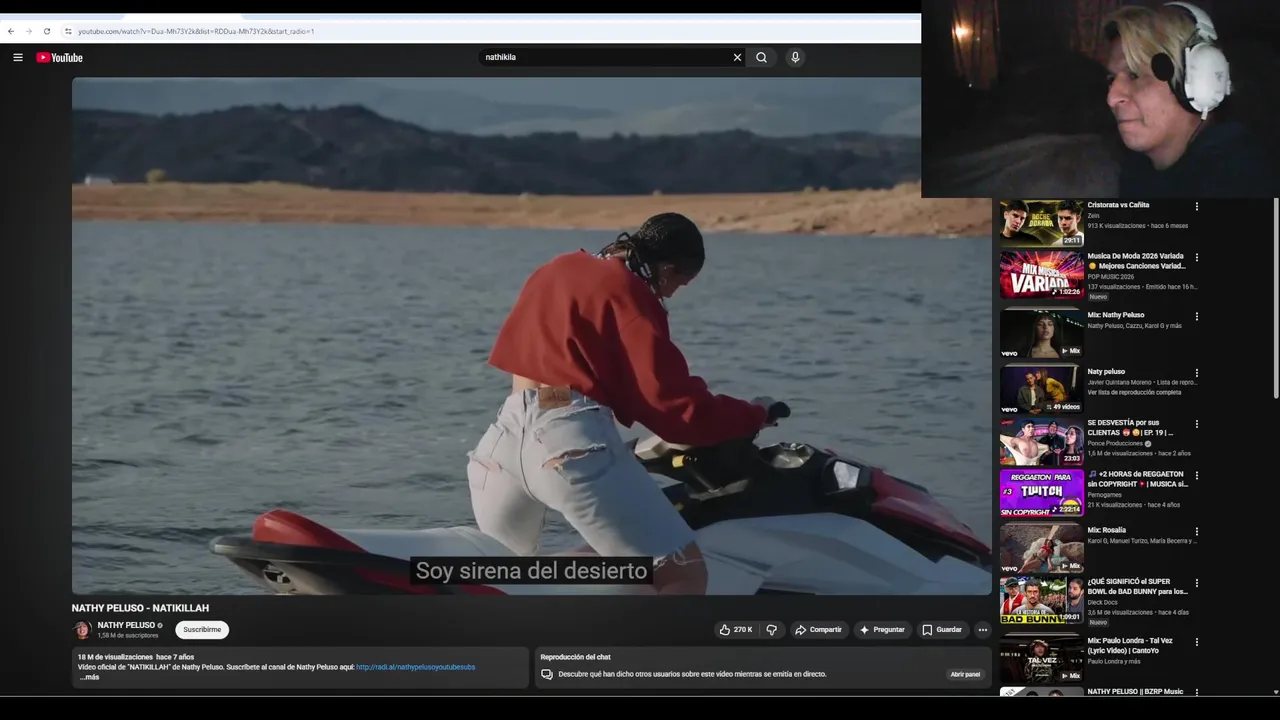Open Musica De Moda 2026 Variada thumbnail

(x=1041, y=275)
